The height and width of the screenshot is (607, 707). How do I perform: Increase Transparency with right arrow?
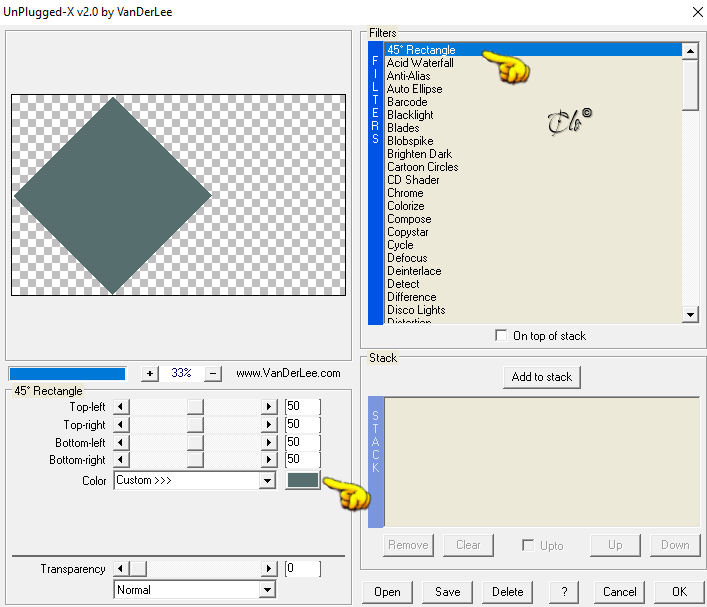click(x=269, y=568)
